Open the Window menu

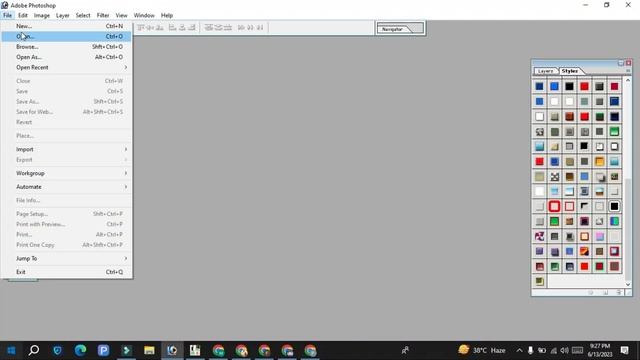coord(144,15)
